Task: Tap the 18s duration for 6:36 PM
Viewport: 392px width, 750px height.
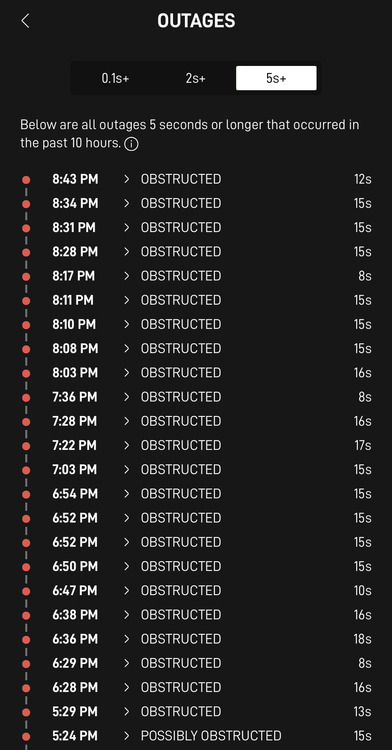Action: pyautogui.click(x=363, y=639)
